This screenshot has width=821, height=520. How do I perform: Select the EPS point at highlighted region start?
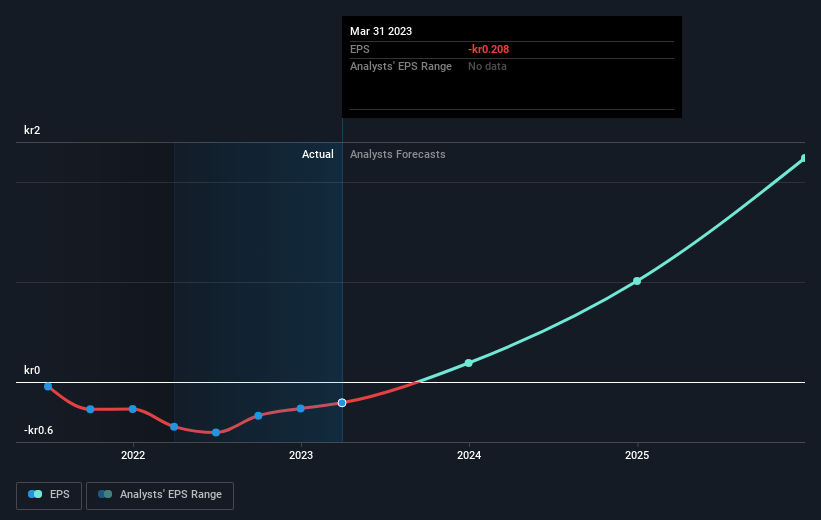point(174,427)
